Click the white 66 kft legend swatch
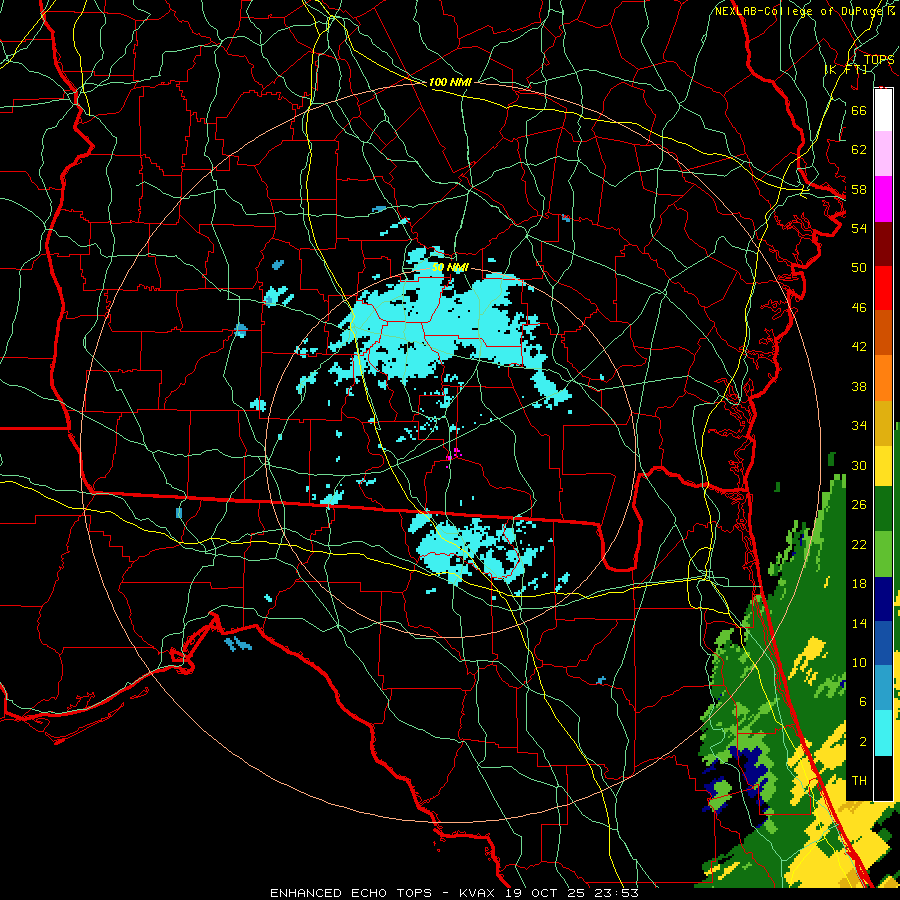Viewport: 900px width, 900px height. (x=883, y=110)
